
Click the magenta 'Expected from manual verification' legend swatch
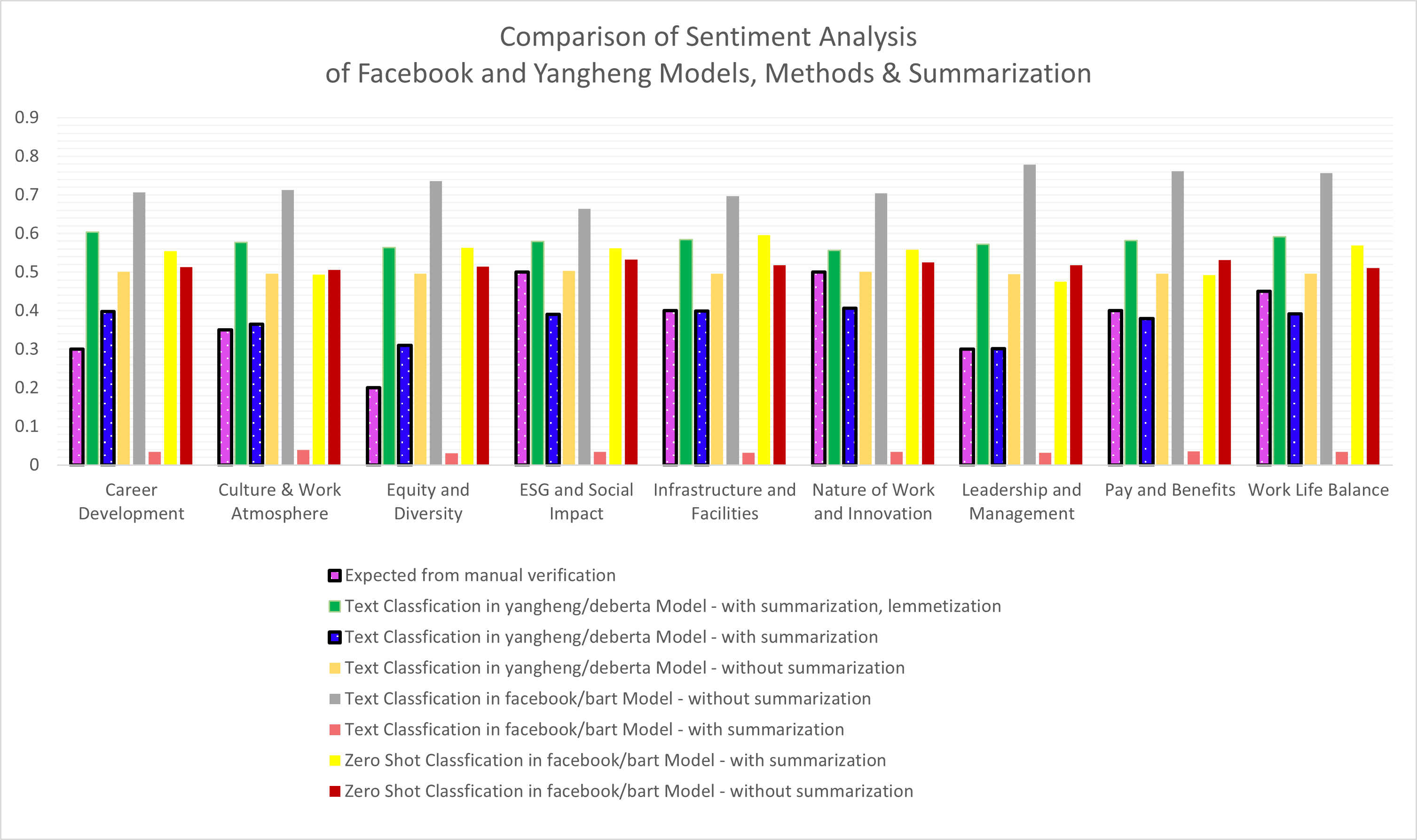point(335,576)
